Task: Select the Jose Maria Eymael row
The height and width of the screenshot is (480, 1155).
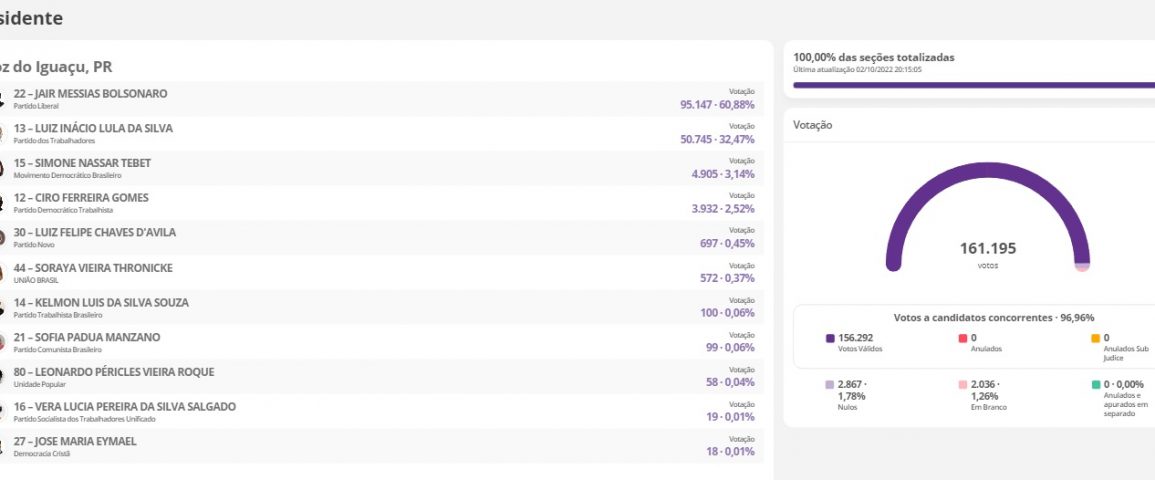Action: pos(380,447)
